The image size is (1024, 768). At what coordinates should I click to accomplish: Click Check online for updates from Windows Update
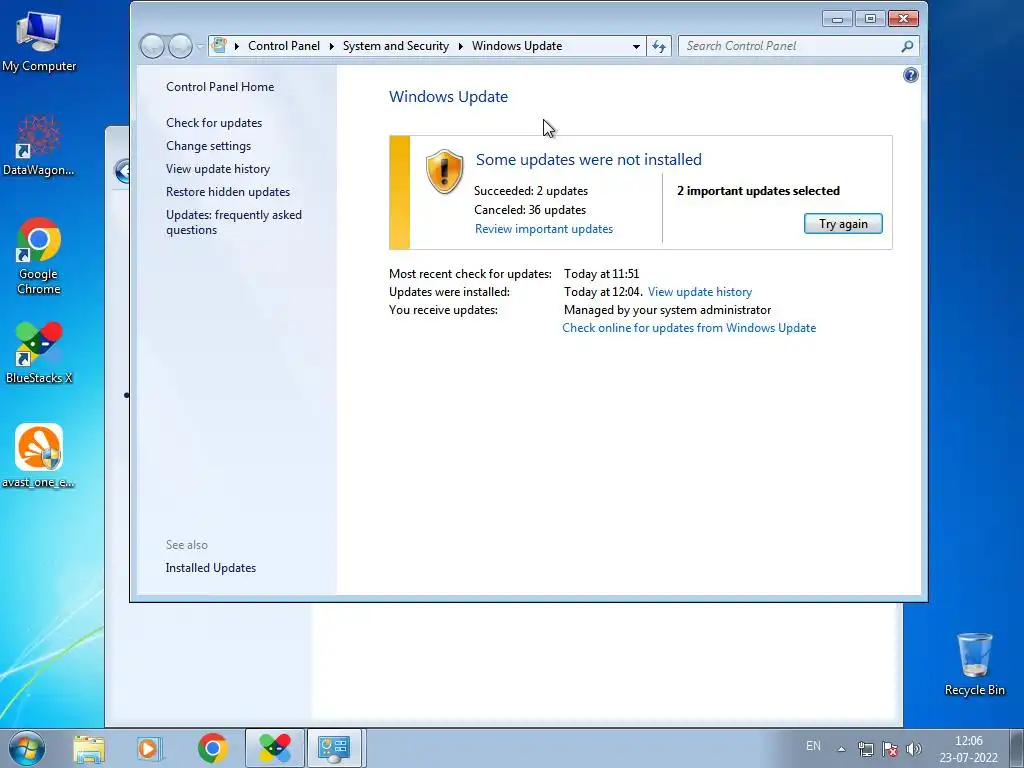[x=689, y=328]
